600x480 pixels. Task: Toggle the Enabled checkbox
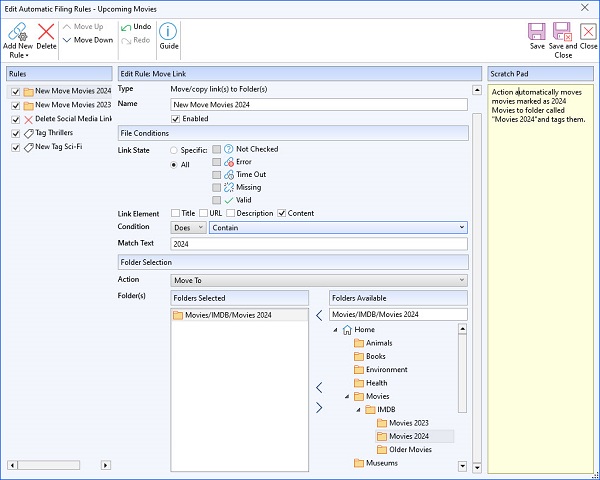175,119
